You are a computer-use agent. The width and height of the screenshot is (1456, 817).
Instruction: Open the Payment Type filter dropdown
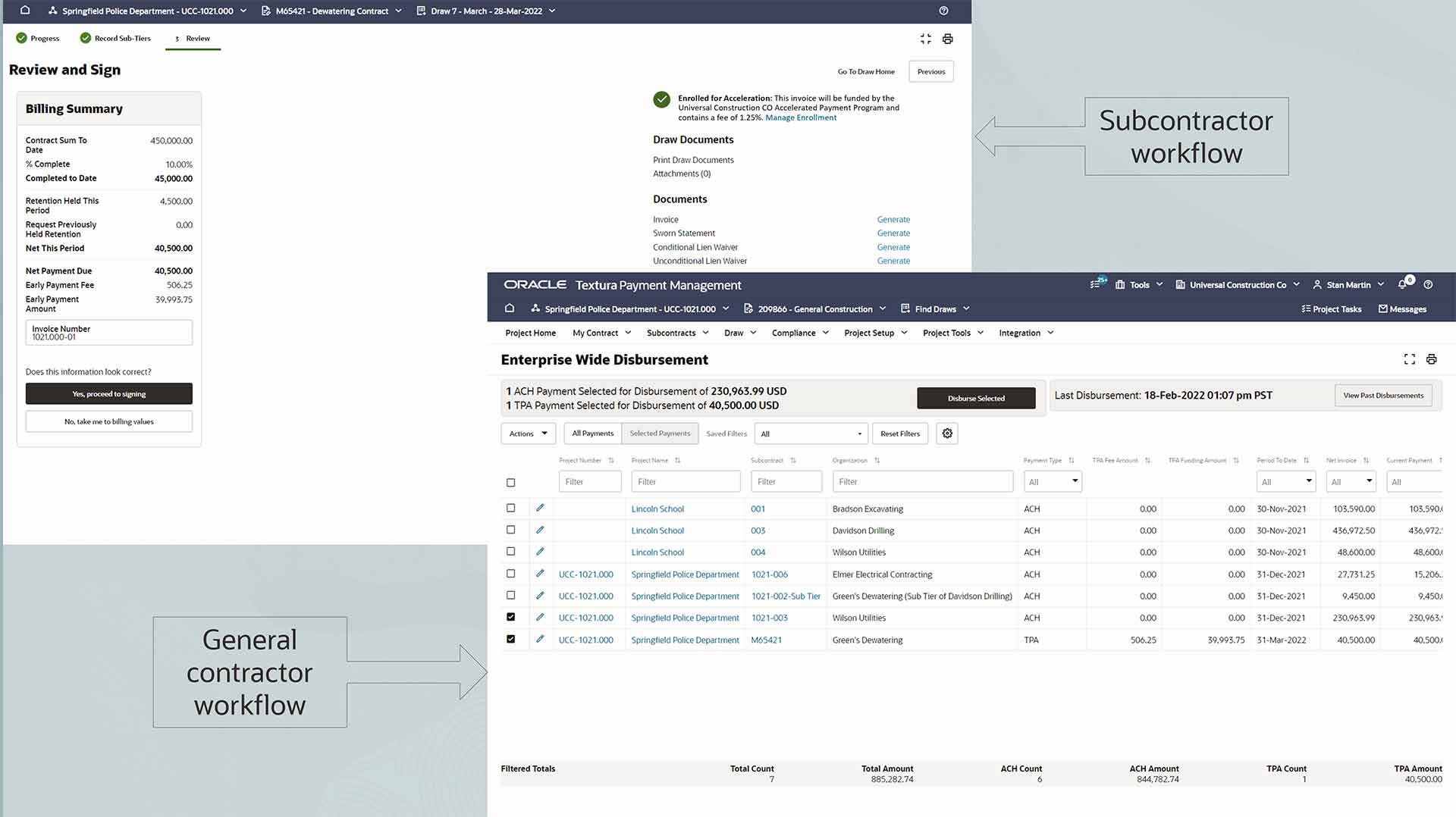point(1053,481)
